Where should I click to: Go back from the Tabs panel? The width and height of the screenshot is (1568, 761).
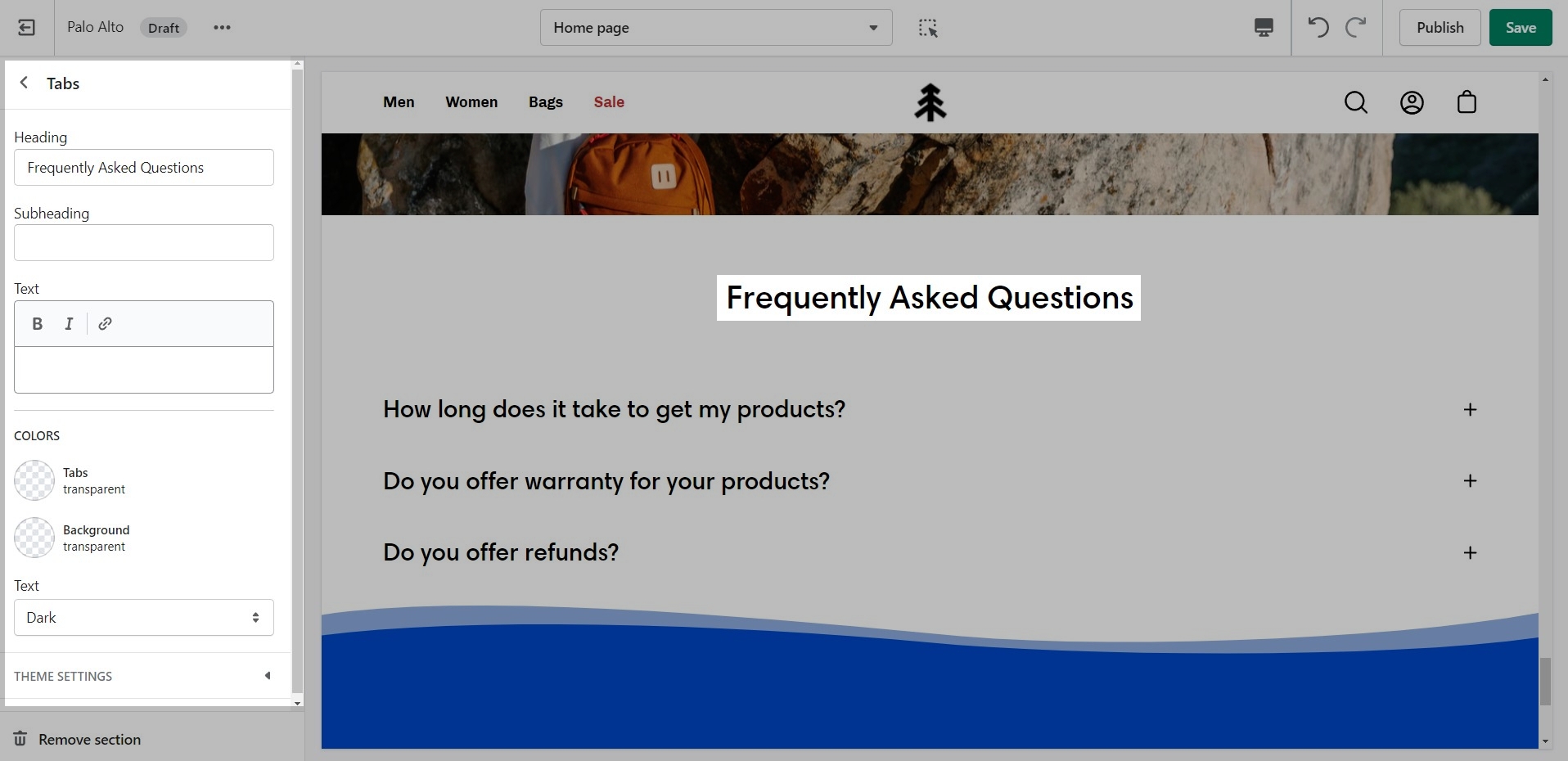25,83
